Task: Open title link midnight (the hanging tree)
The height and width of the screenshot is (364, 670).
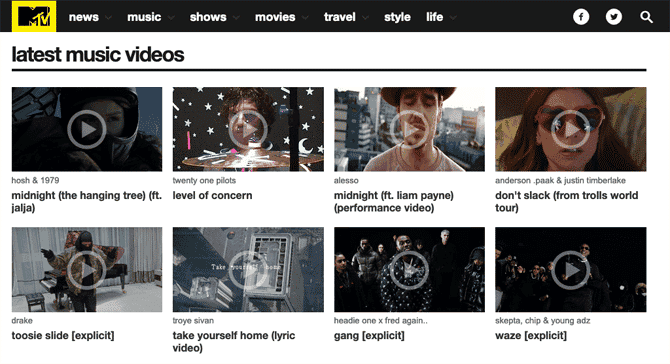Action: tap(87, 202)
